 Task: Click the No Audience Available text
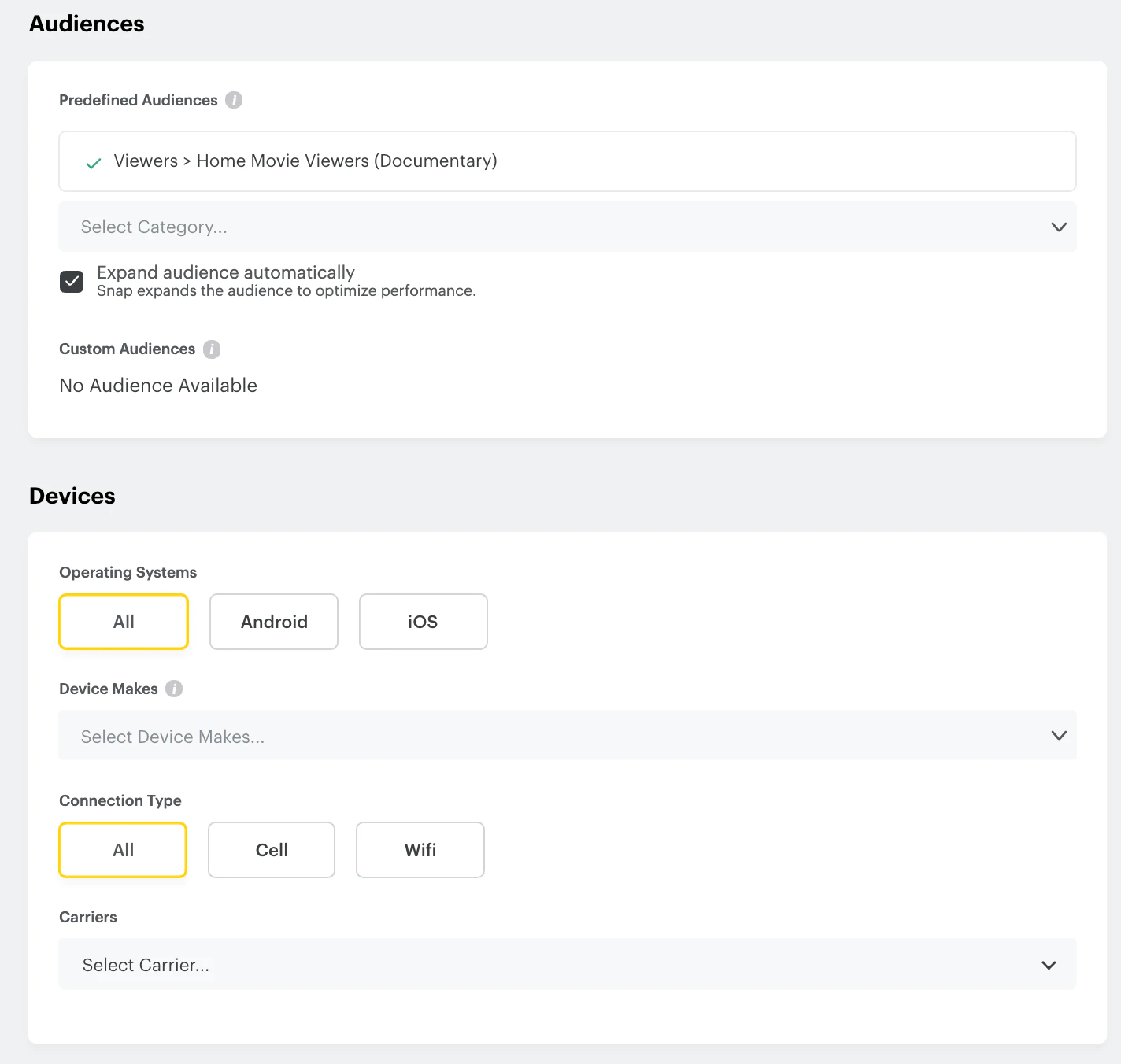click(158, 386)
